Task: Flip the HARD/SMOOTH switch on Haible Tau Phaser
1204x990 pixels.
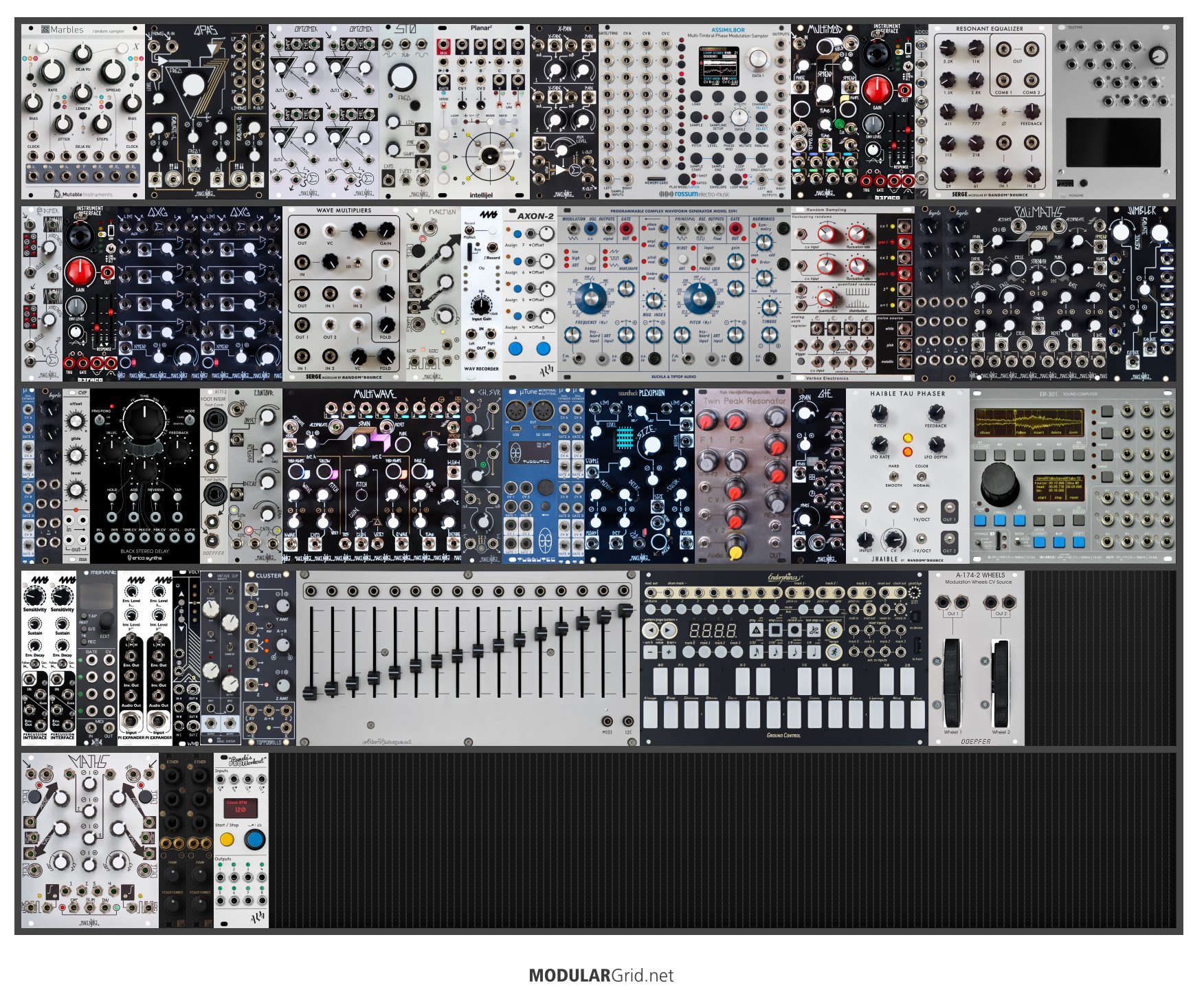Action: pos(893,476)
